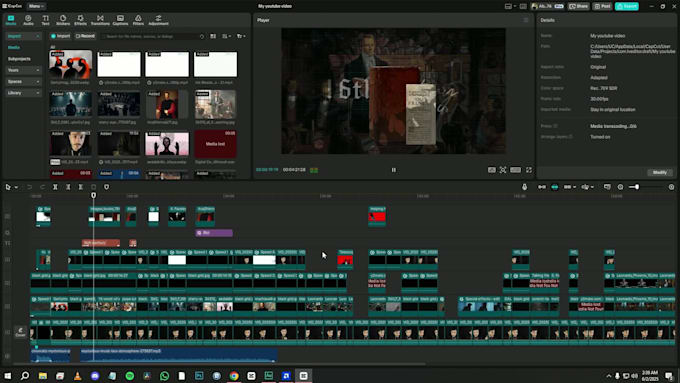Click the Post button
Viewport: 680px width, 383px height.
(x=603, y=6)
